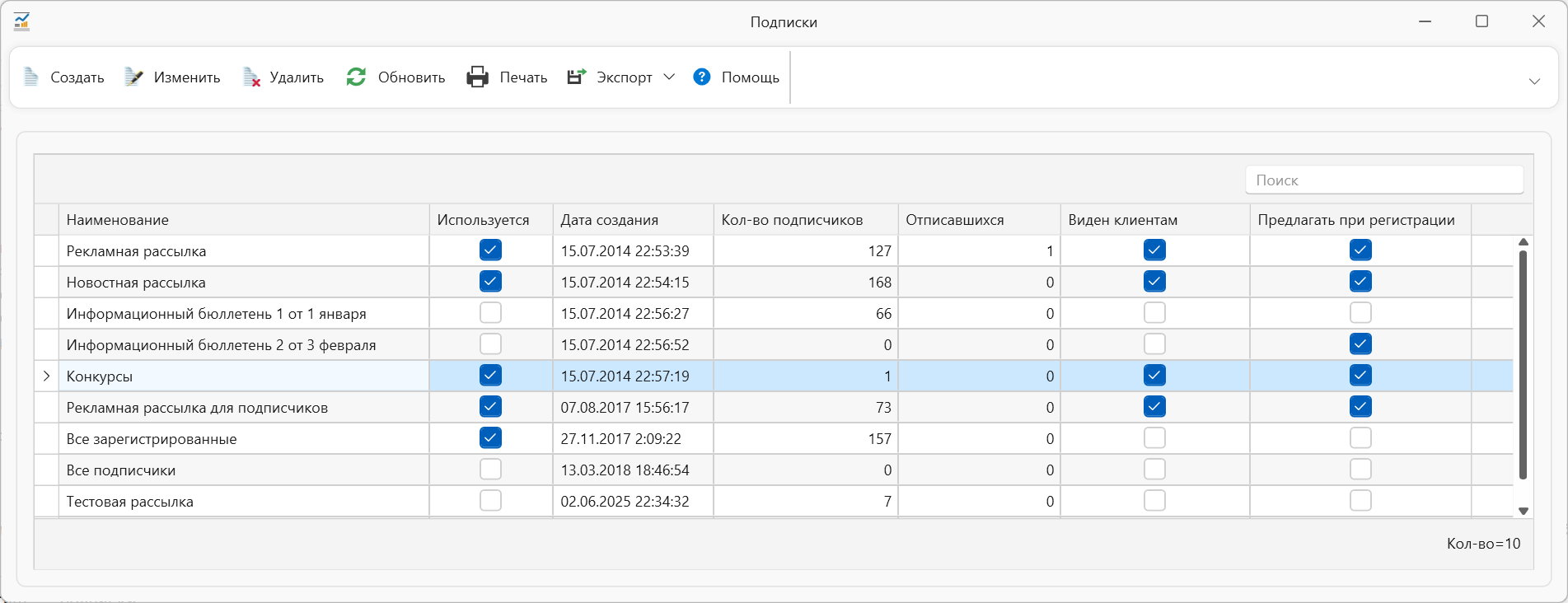Sort by Дата создания column header

(x=633, y=220)
